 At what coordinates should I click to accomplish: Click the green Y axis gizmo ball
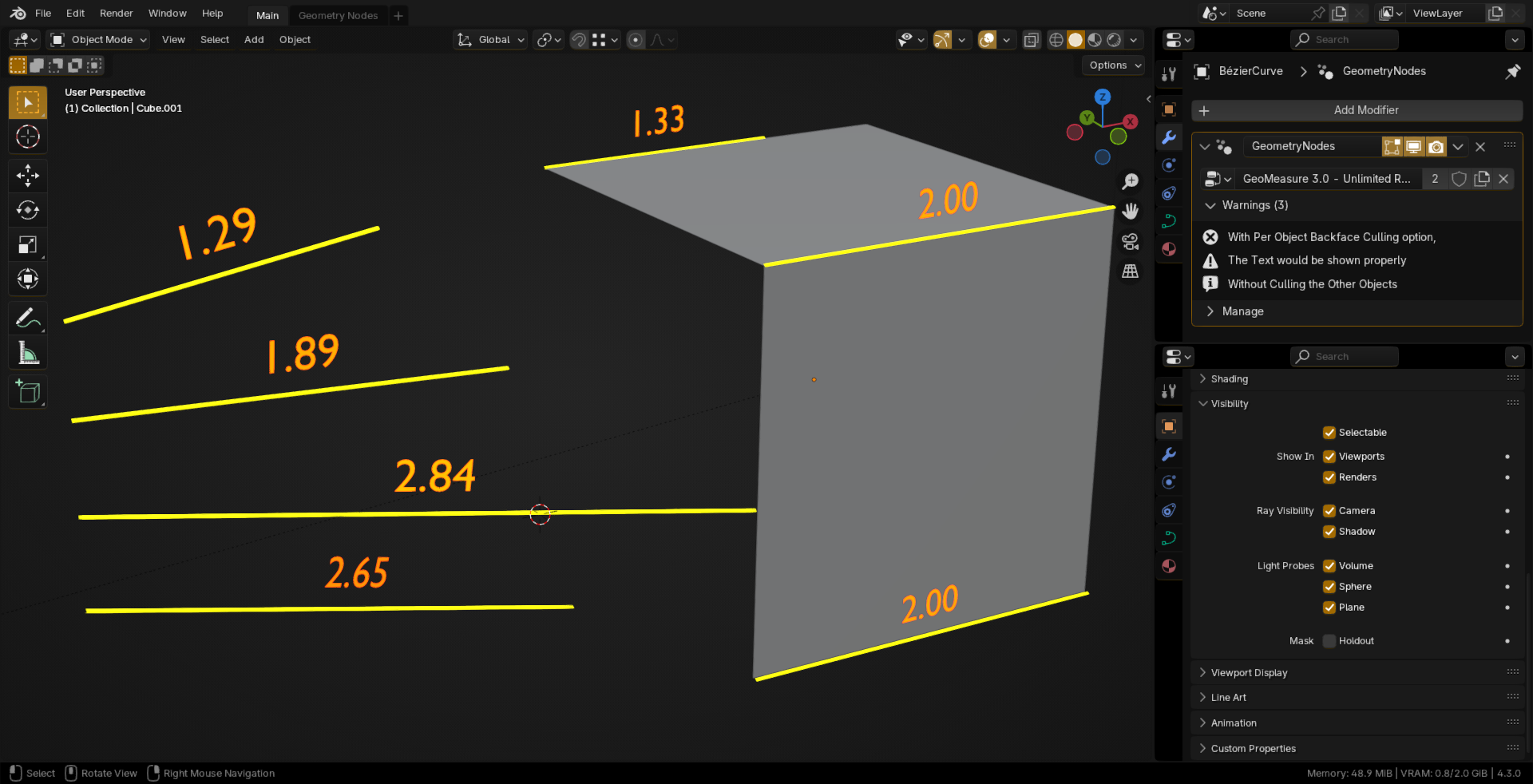tap(1087, 118)
